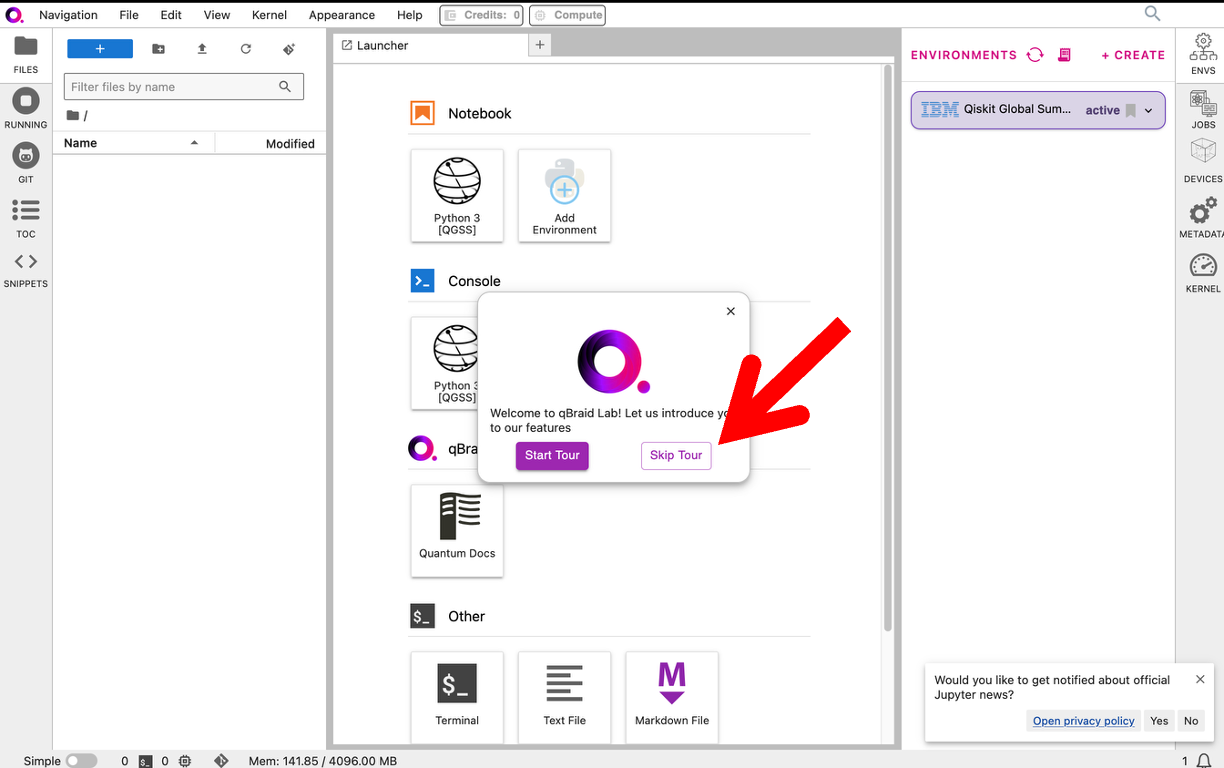This screenshot has height=768, width=1224.
Task: Toggle Simple mode switch
Action: [81, 761]
